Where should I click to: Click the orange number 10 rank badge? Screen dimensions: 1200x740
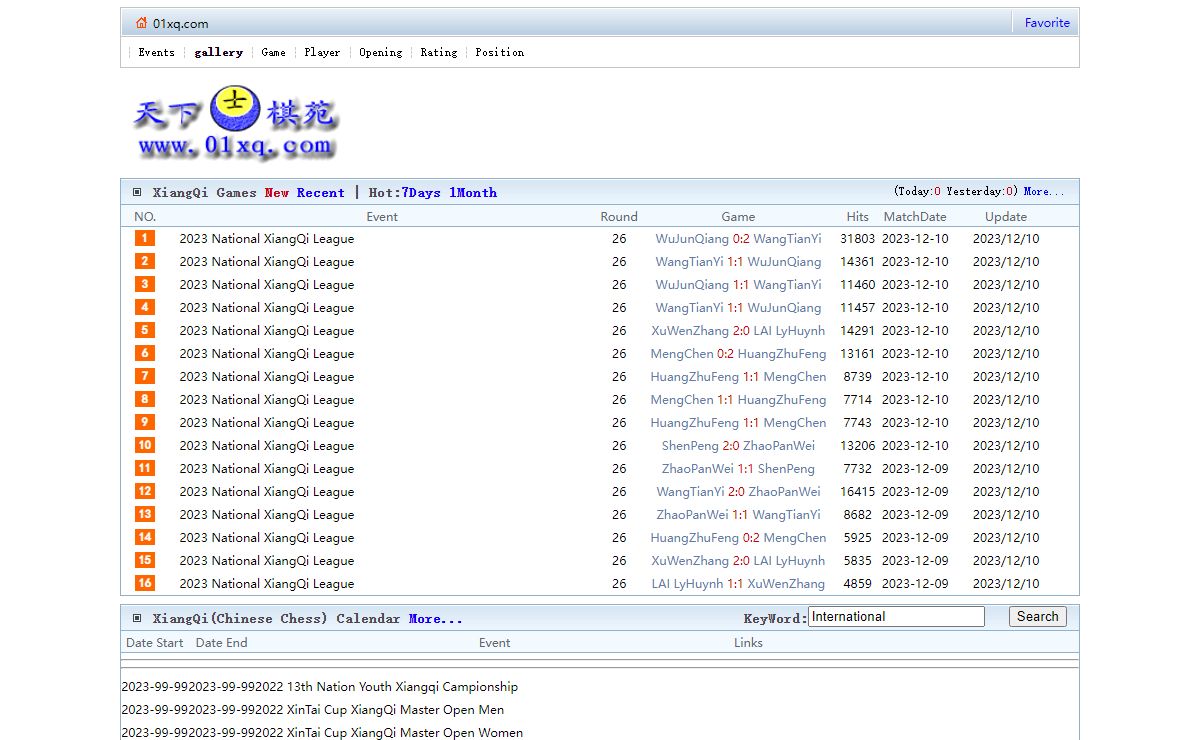point(145,445)
